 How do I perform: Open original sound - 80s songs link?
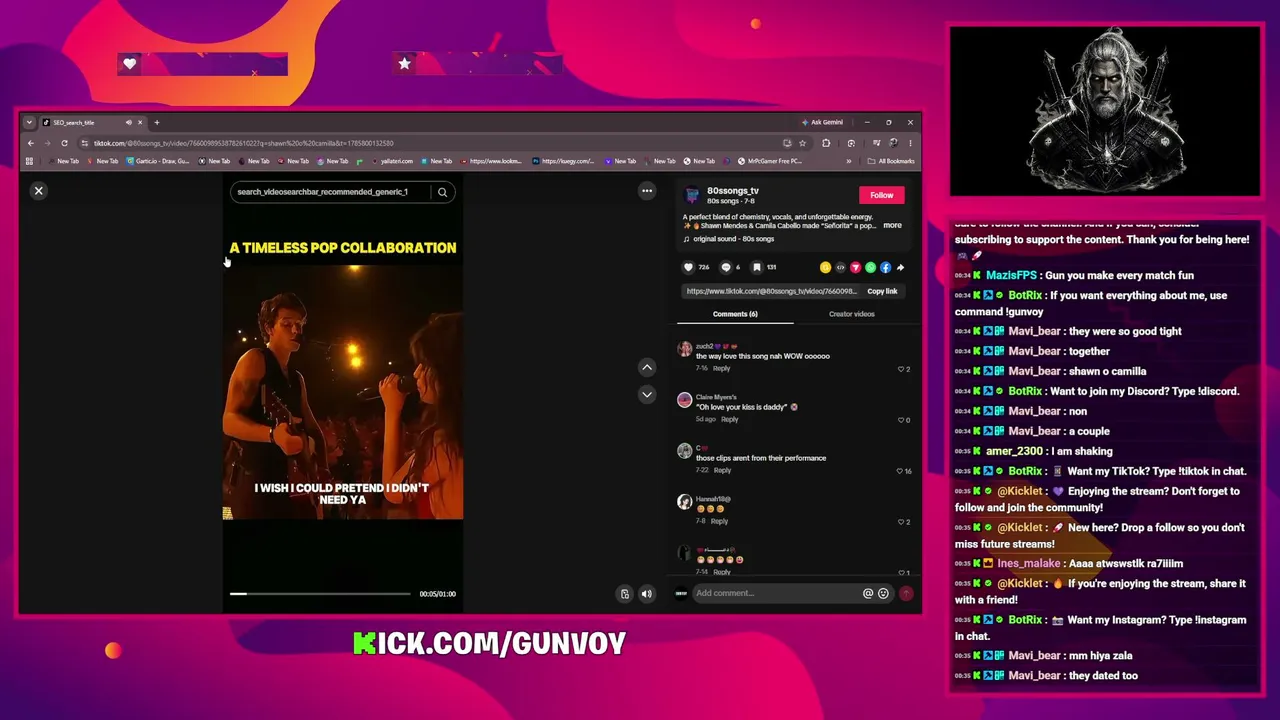[x=735, y=239]
